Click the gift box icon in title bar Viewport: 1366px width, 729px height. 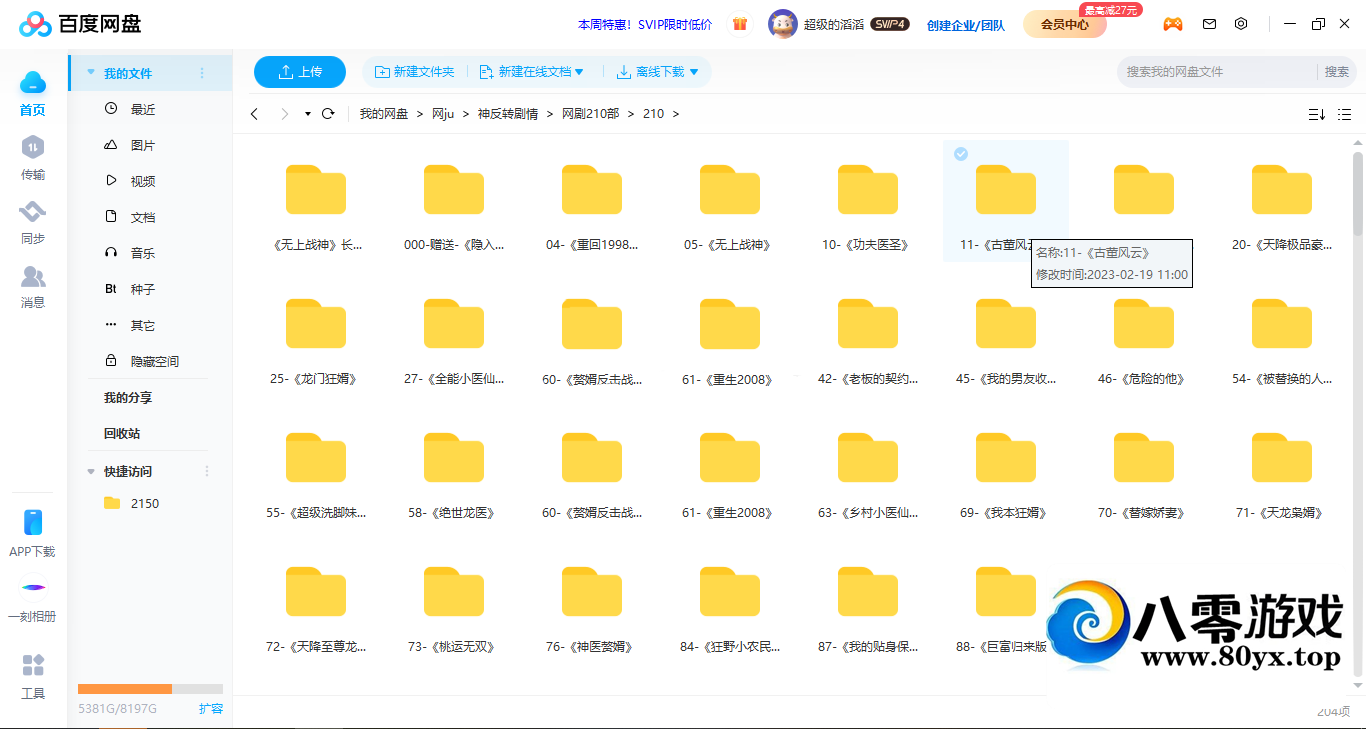click(740, 24)
